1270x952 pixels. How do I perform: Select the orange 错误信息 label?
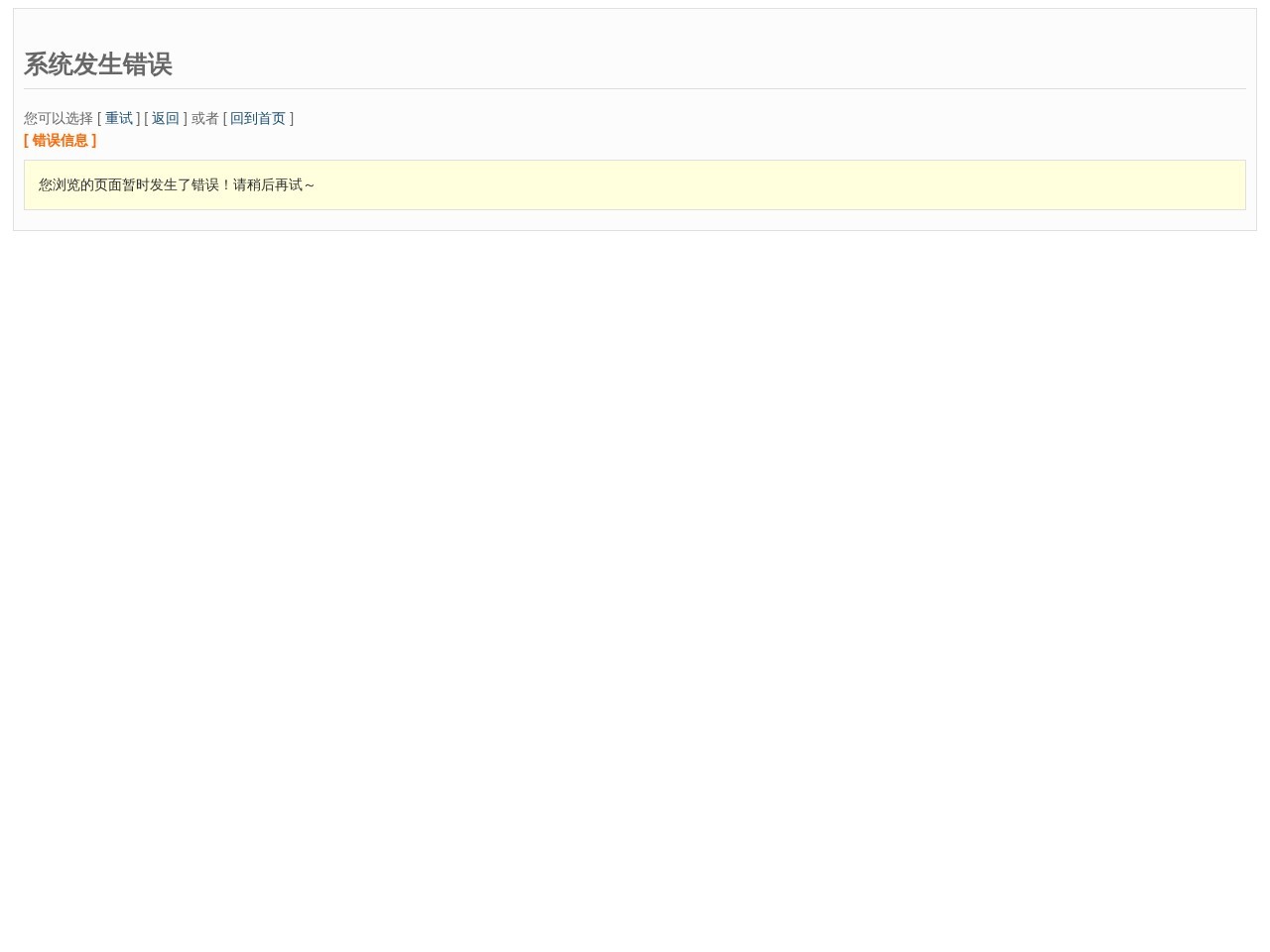point(60,141)
